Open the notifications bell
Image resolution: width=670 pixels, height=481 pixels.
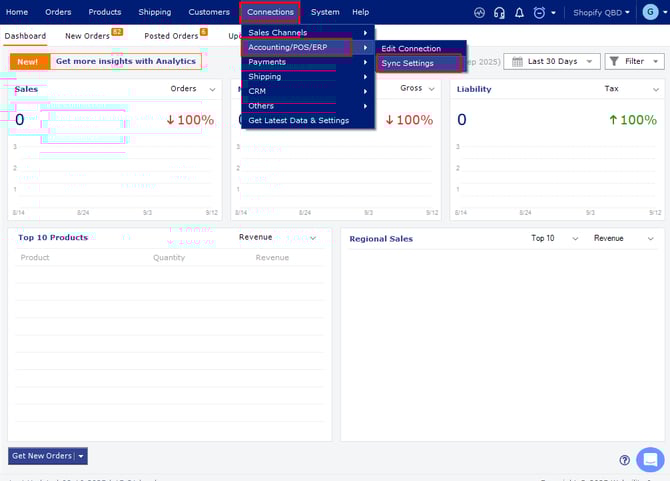[519, 12]
